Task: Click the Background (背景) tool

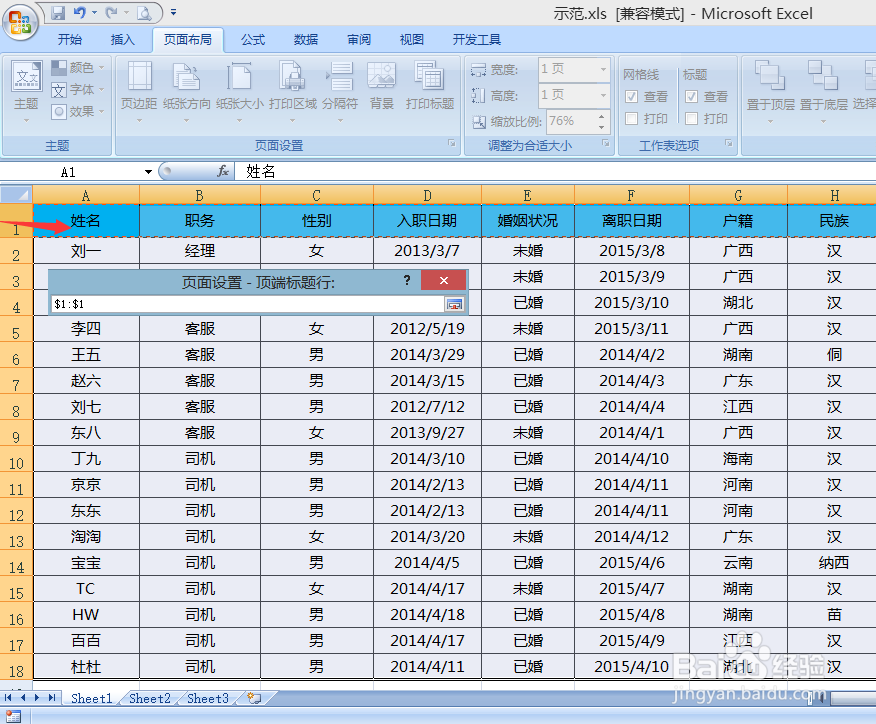Action: tap(381, 88)
